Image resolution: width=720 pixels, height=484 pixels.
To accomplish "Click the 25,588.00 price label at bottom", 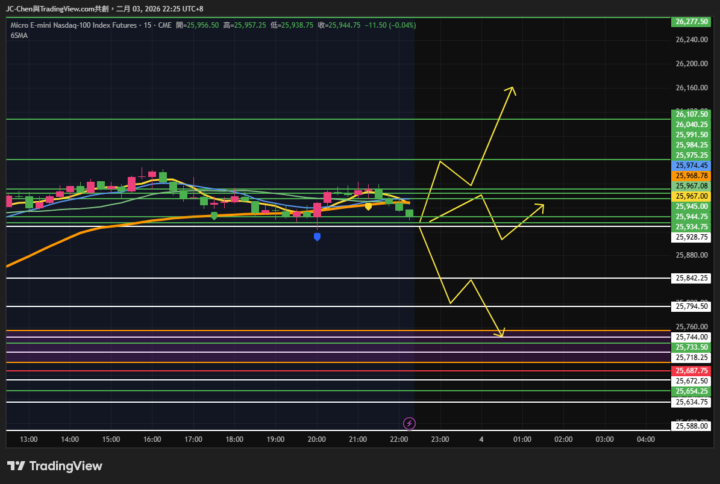I will [692, 426].
